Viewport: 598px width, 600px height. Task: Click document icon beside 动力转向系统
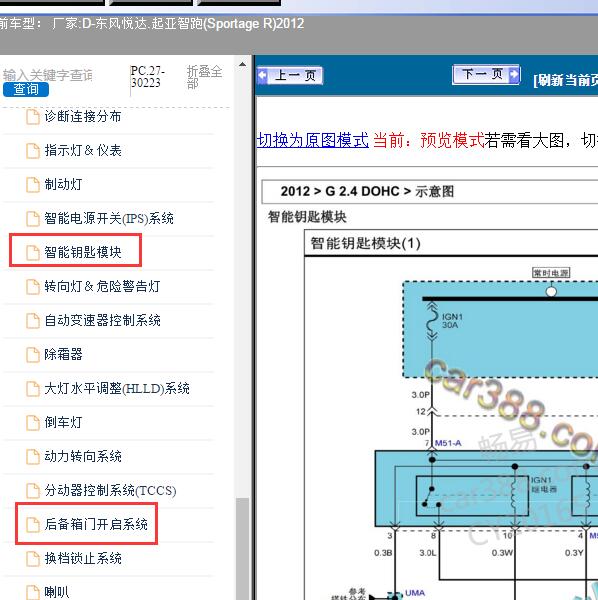coord(33,457)
